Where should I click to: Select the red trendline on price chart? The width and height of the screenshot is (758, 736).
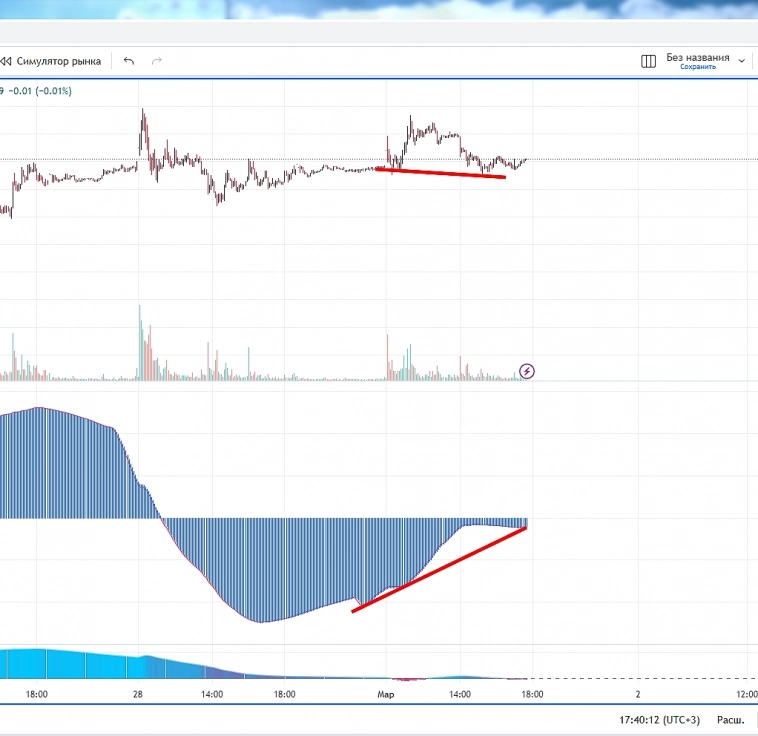point(440,173)
